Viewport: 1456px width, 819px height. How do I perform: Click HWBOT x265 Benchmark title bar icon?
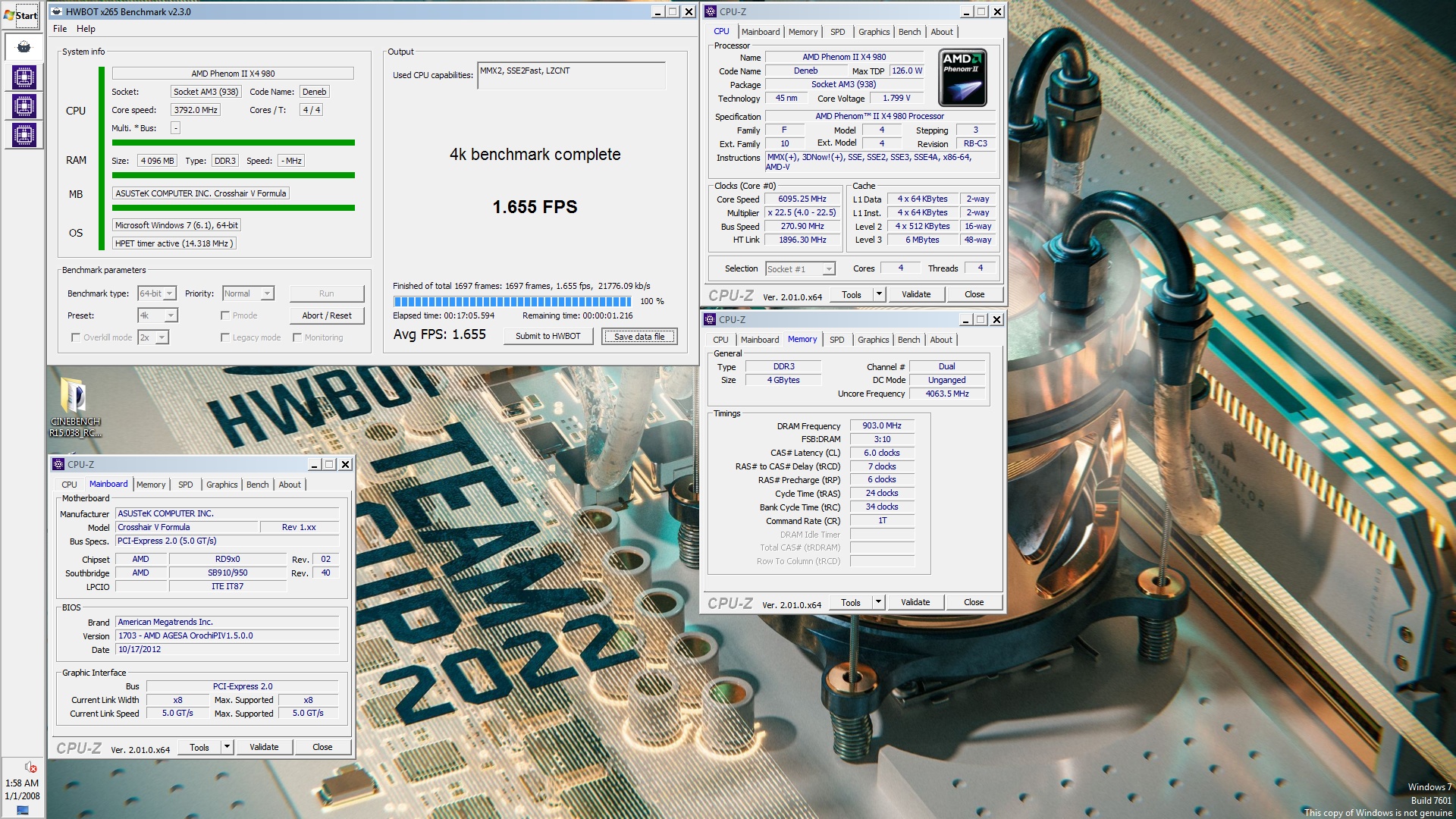point(57,11)
